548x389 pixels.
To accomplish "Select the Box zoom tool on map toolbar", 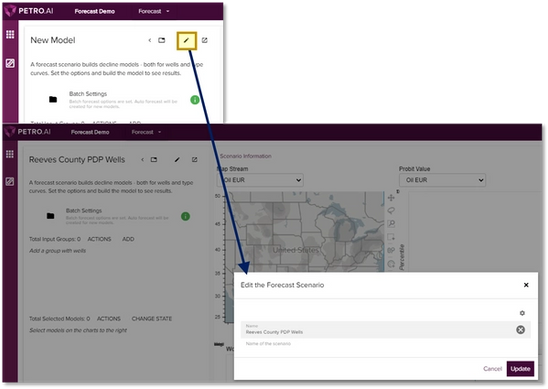I will [391, 224].
